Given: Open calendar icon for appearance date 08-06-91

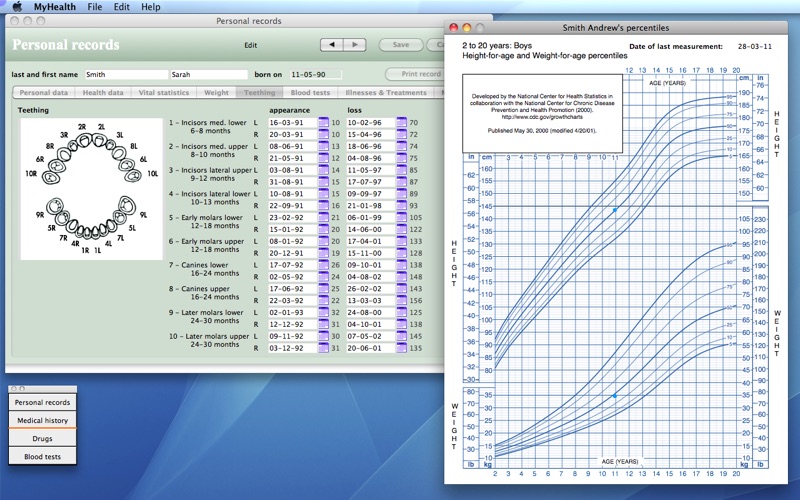Looking at the screenshot, I should click(x=323, y=146).
